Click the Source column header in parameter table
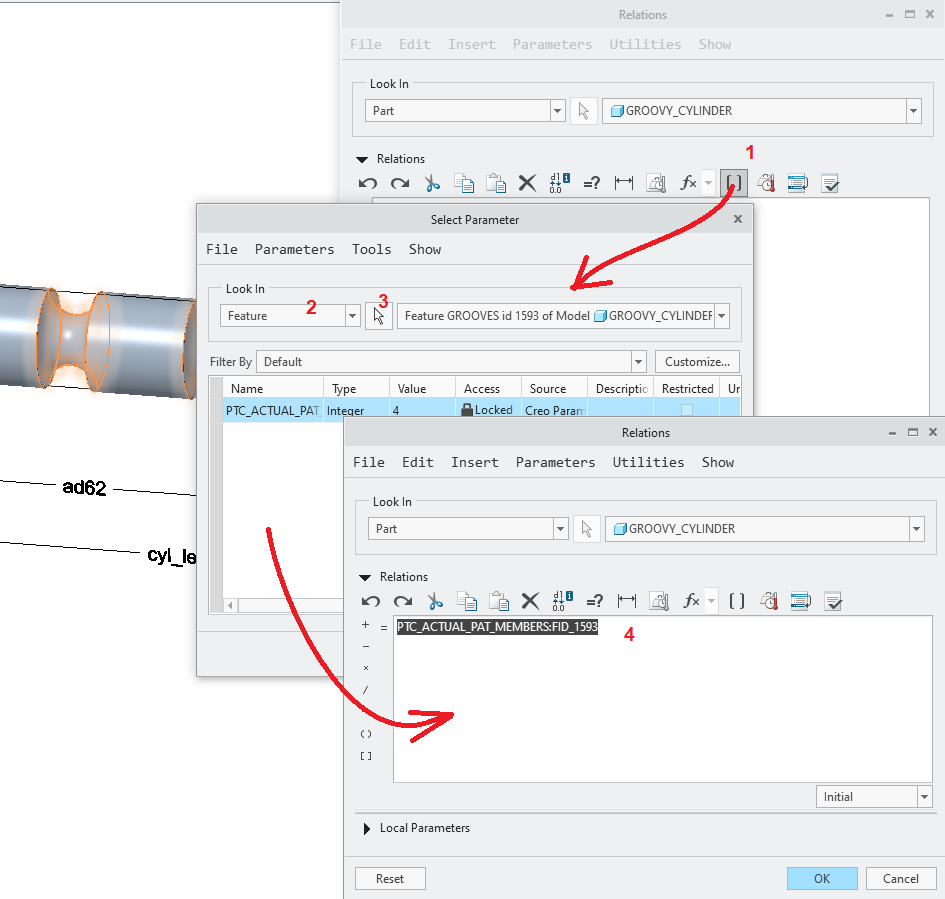The width and height of the screenshot is (945, 899). [553, 389]
